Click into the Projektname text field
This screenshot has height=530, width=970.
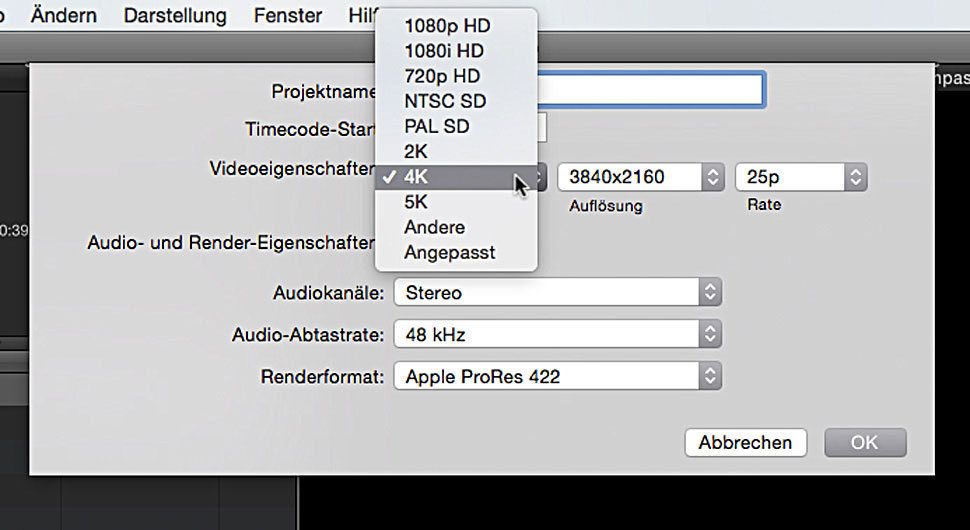tap(650, 91)
